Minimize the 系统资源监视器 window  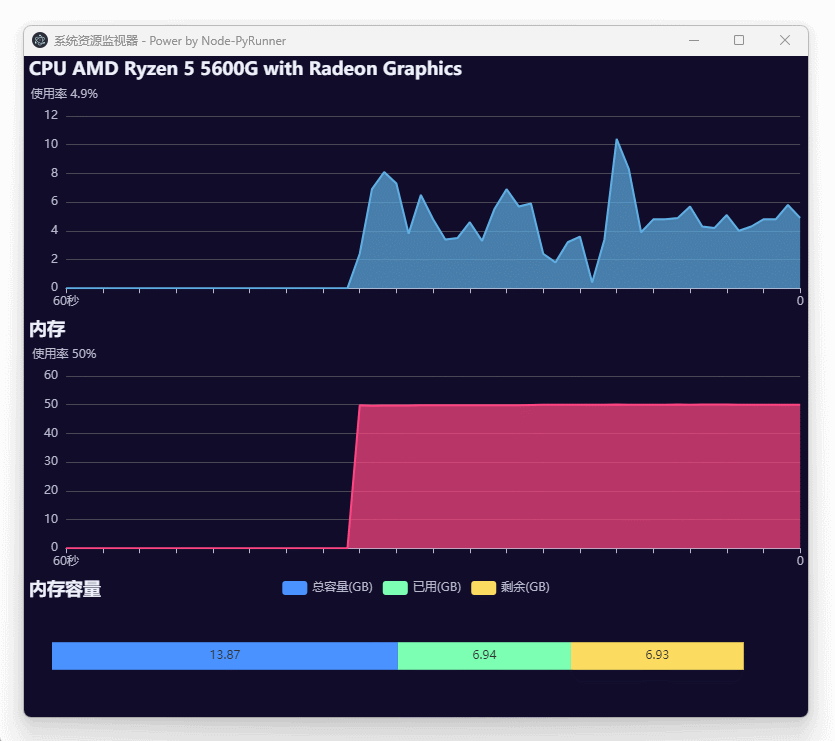(694, 40)
